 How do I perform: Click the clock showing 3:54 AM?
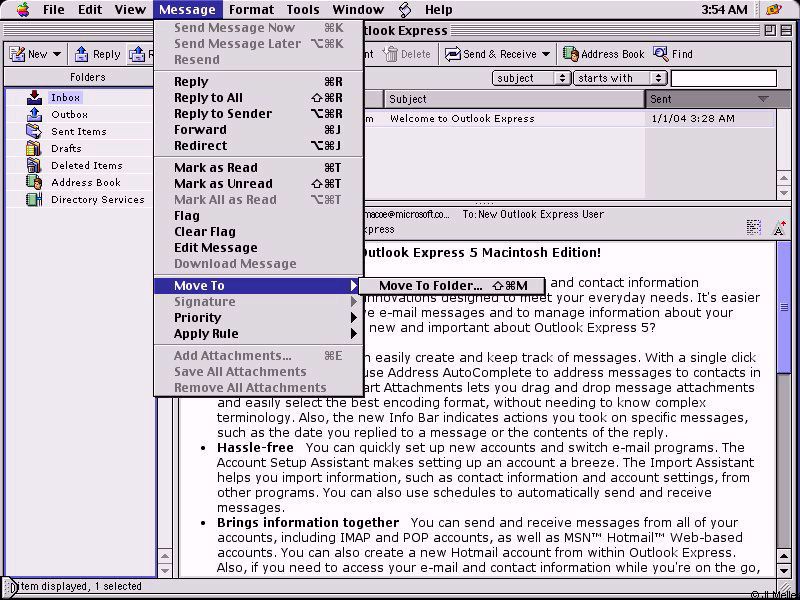724,9
